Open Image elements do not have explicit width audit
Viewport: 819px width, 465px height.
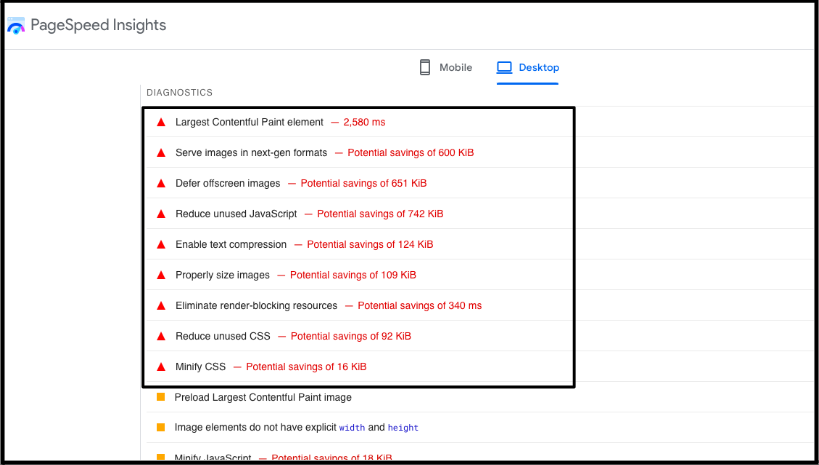coord(296,427)
